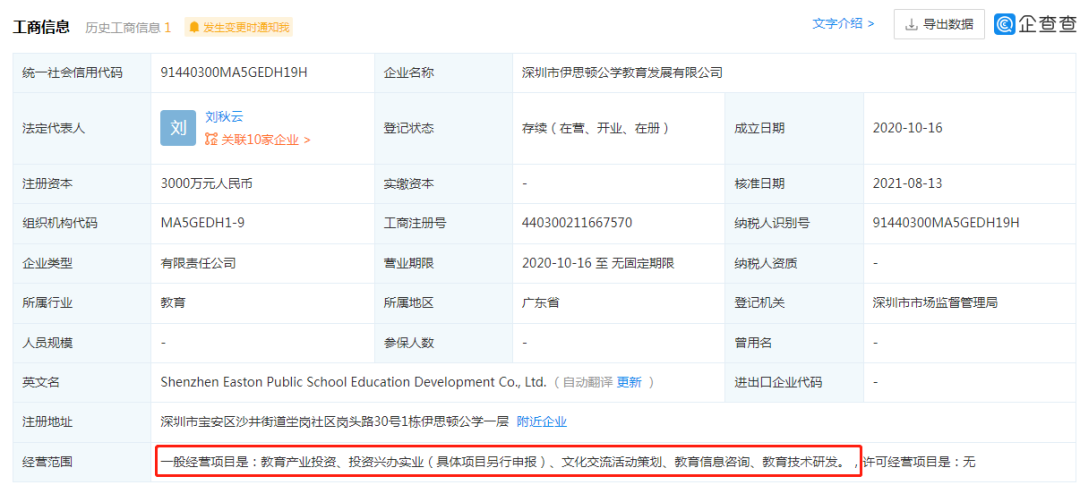
Task: Click approval date 2021-08-13
Action: 907,184
